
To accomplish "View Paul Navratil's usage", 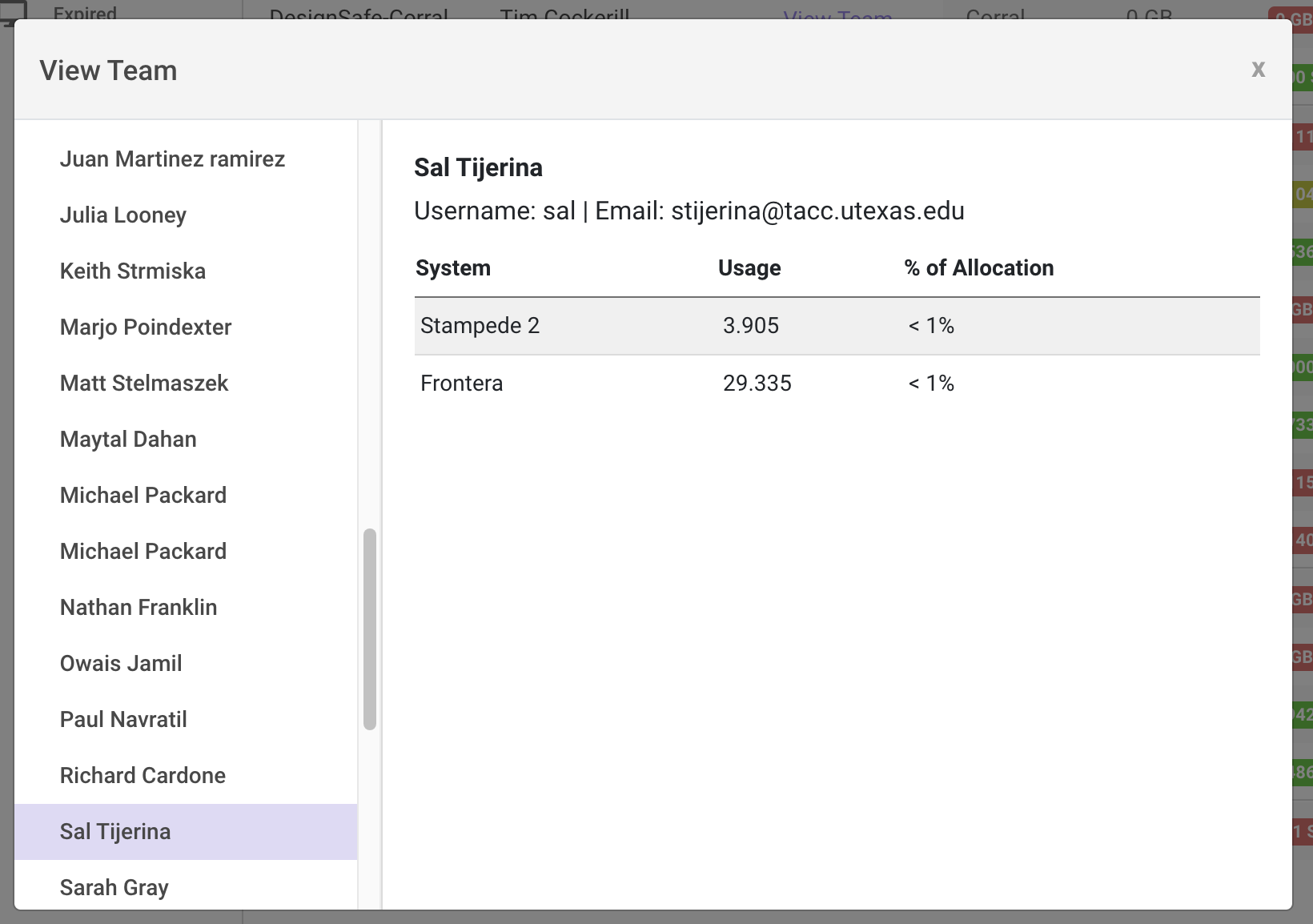I will (123, 720).
